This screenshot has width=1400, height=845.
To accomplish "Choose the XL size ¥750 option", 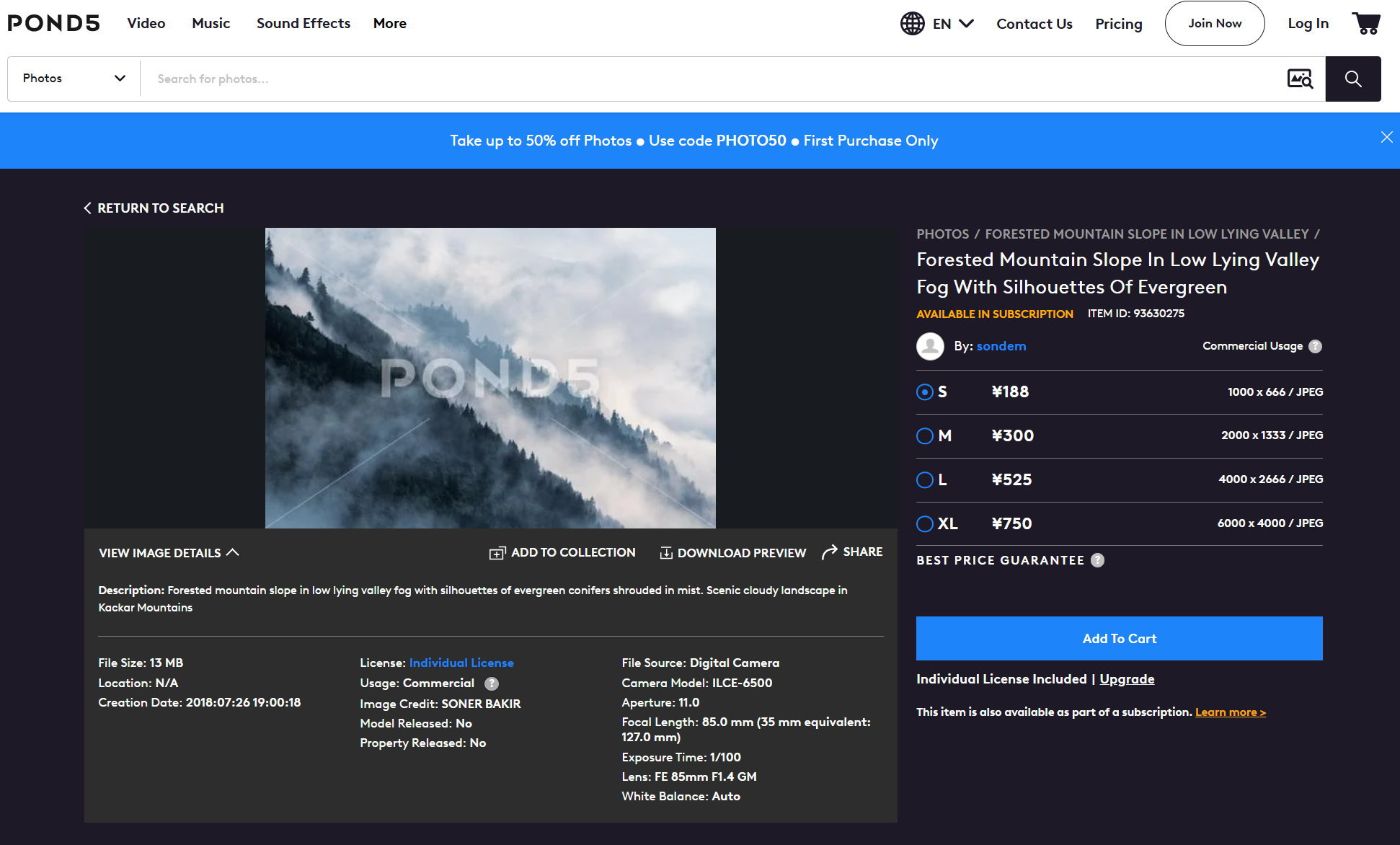I will (924, 523).
